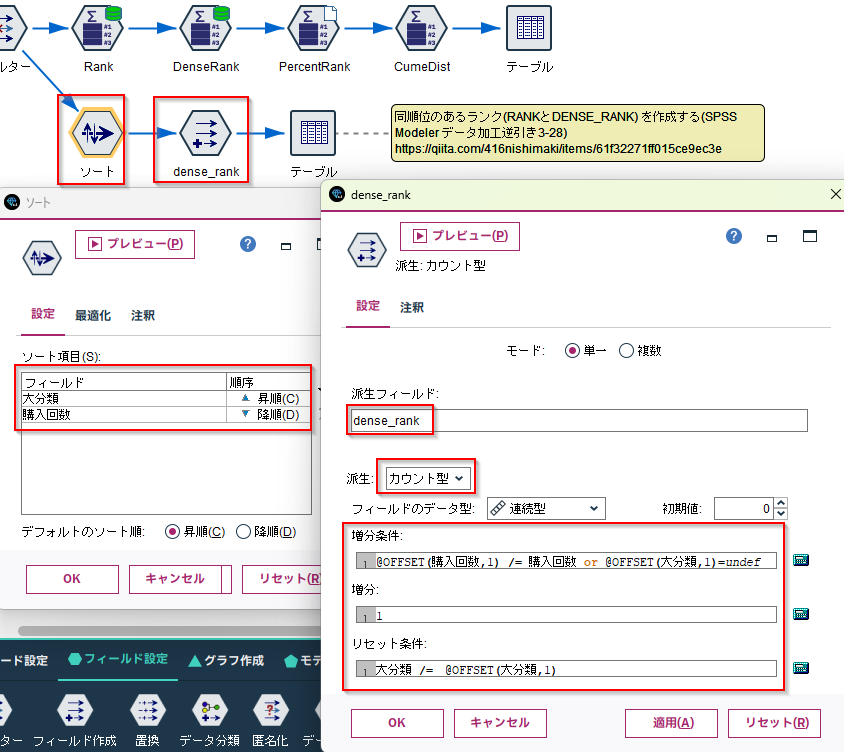Open フィールド設定 palette tab
The width and height of the screenshot is (844, 752).
tap(118, 659)
